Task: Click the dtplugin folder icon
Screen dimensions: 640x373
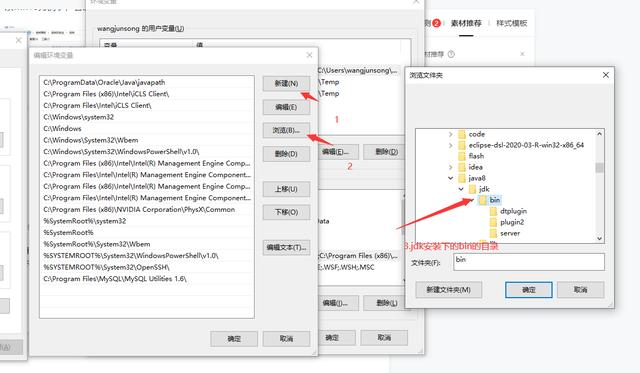Action: (493, 211)
